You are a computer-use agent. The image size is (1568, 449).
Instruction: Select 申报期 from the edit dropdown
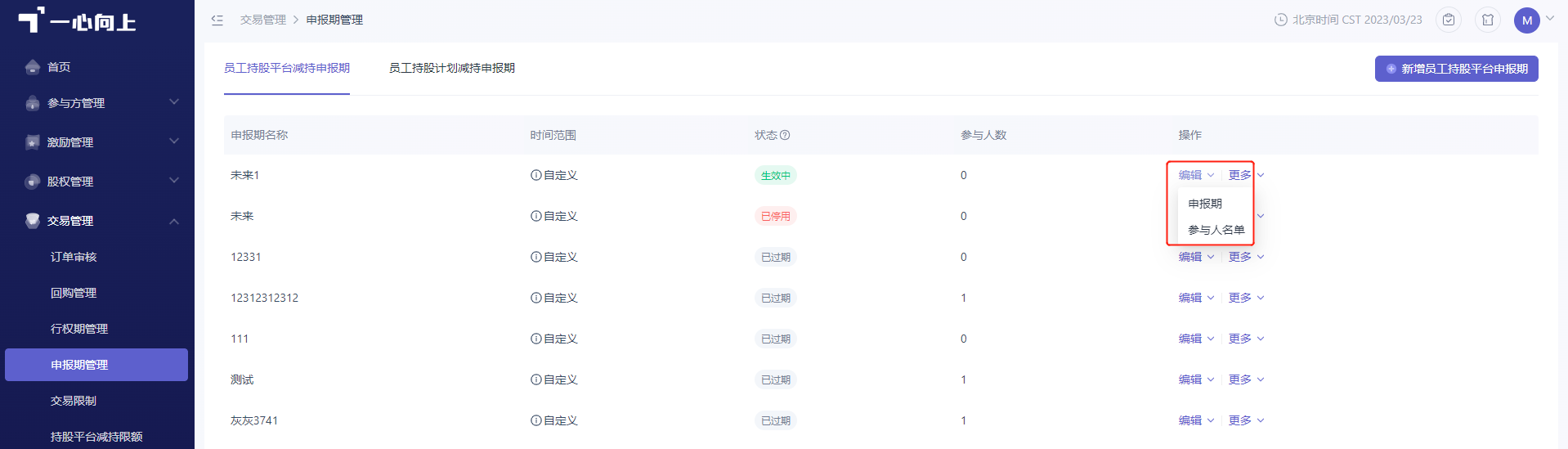(1205, 204)
